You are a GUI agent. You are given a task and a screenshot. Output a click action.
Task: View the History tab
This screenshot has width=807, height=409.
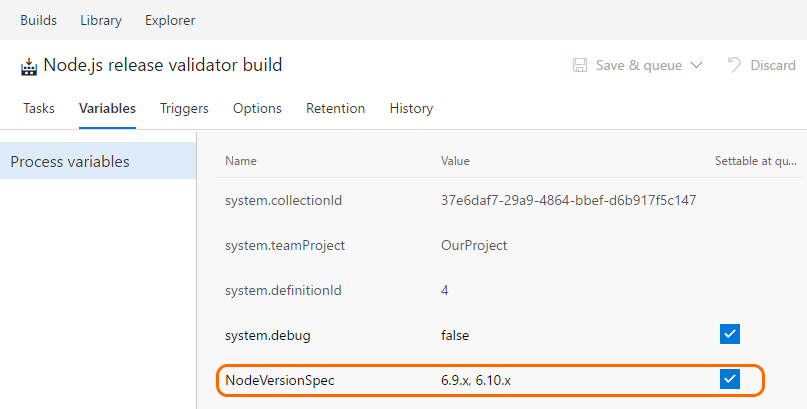[x=411, y=108]
